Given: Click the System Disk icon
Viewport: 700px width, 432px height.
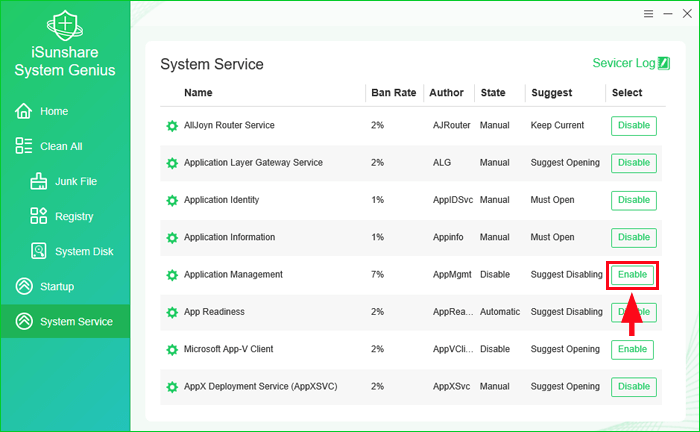Looking at the screenshot, I should click(38, 251).
